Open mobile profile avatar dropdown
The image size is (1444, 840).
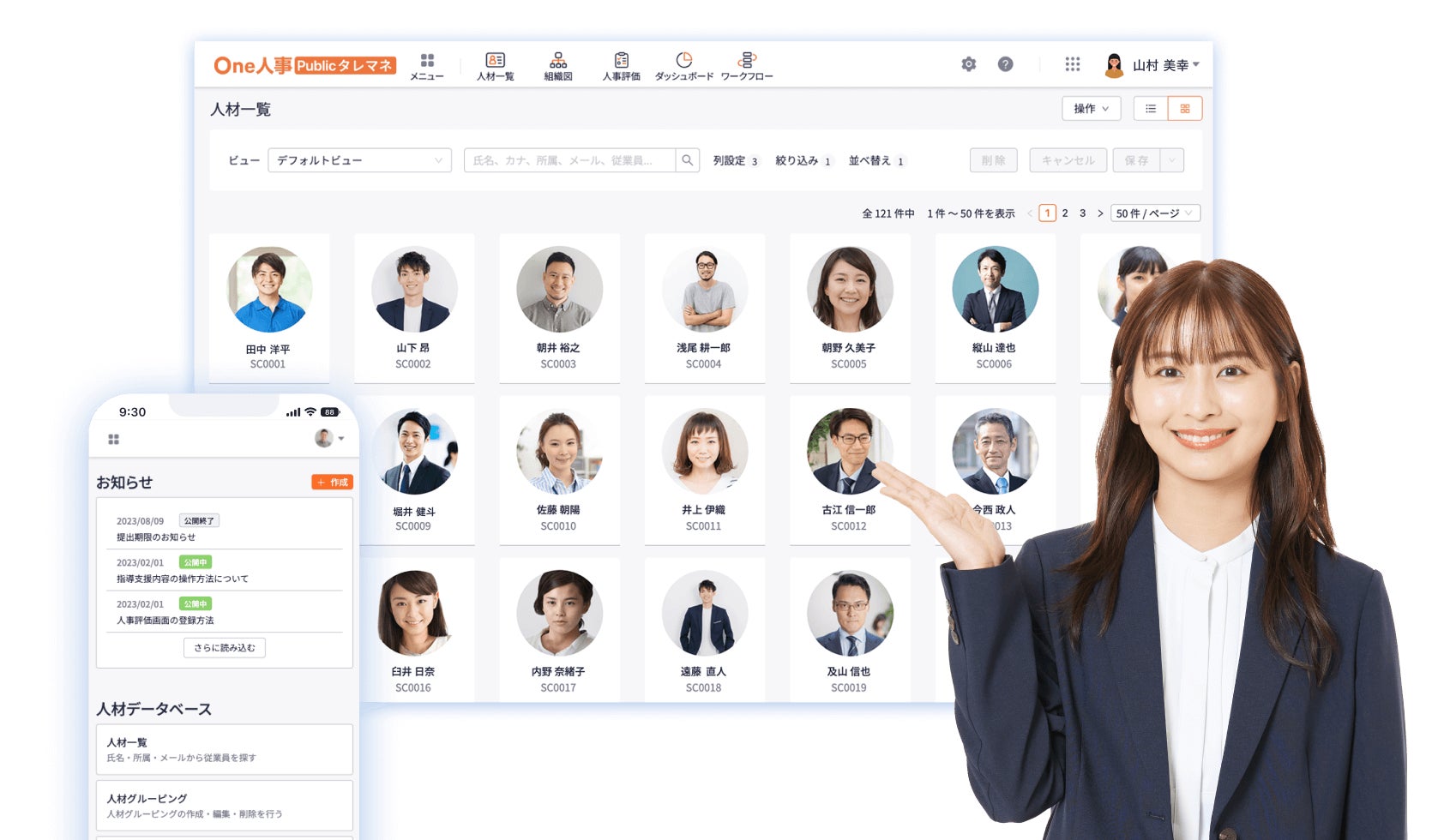click(x=329, y=438)
